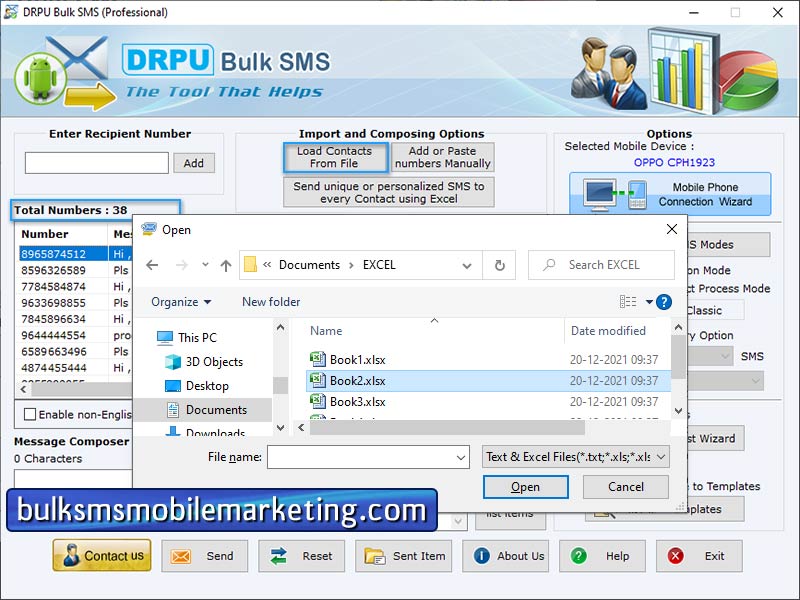Open the Organize menu
The height and width of the screenshot is (600, 800).
click(x=180, y=302)
